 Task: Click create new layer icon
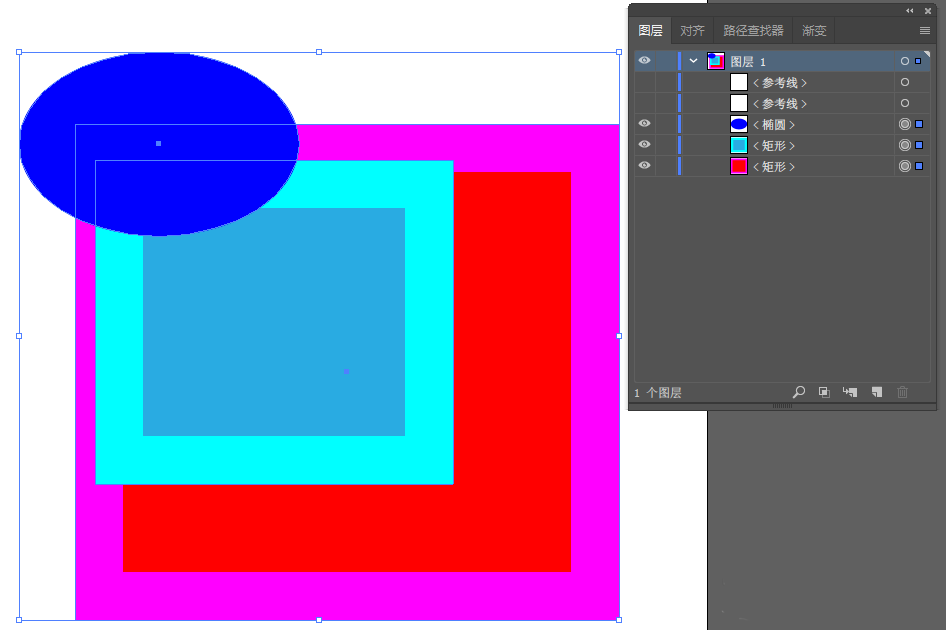pyautogui.click(x=877, y=392)
